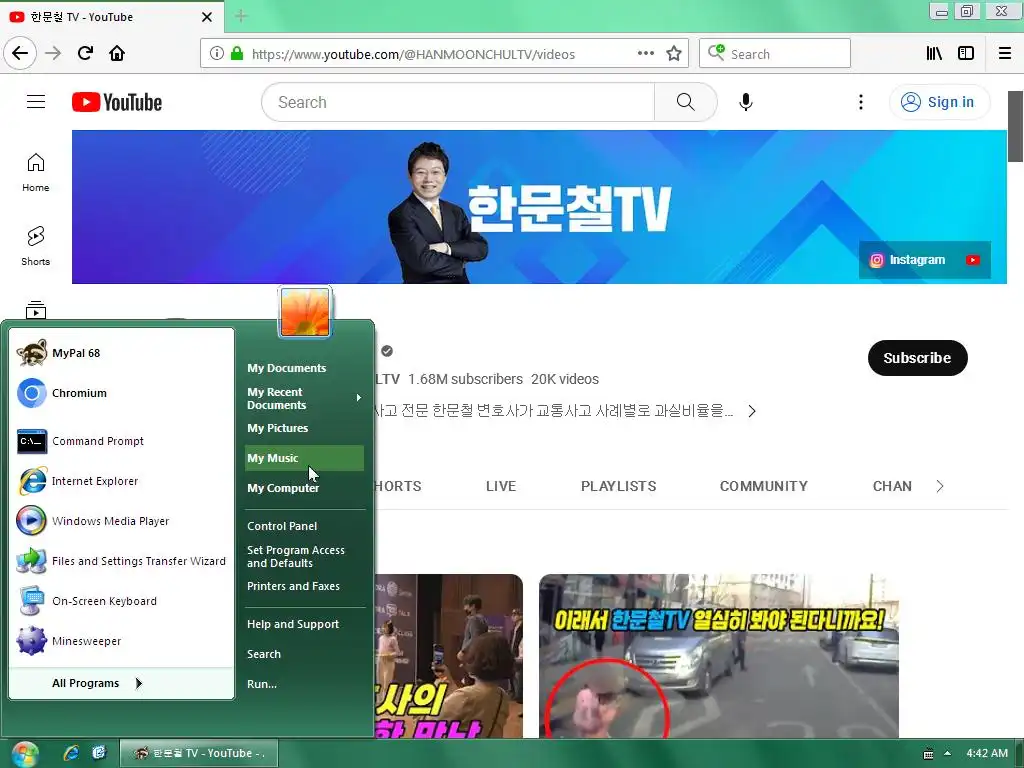Open the browser hamburger menu
Viewport: 1024px width, 768px height.
coord(1005,54)
